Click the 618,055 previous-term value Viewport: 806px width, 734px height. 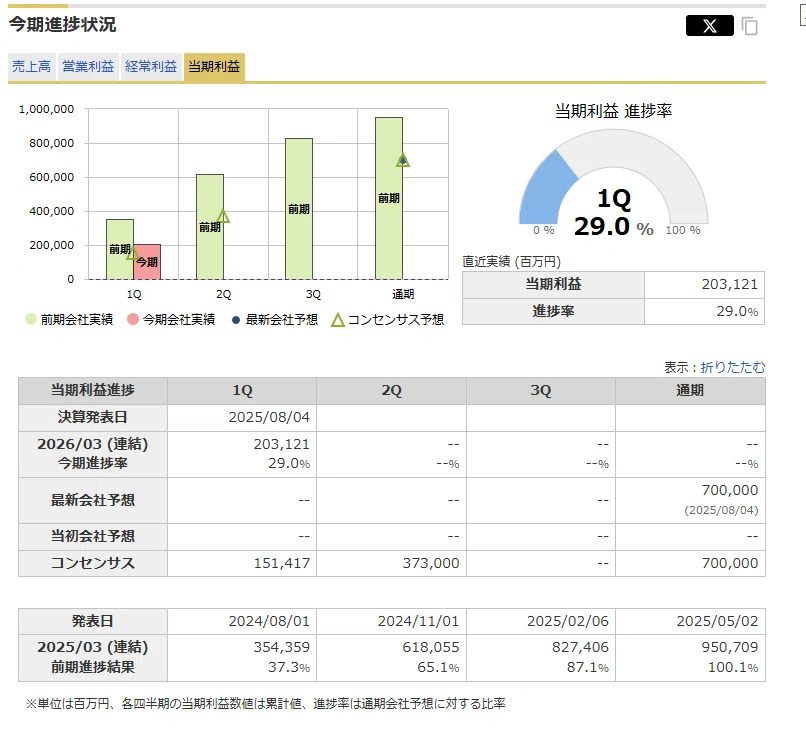431,647
